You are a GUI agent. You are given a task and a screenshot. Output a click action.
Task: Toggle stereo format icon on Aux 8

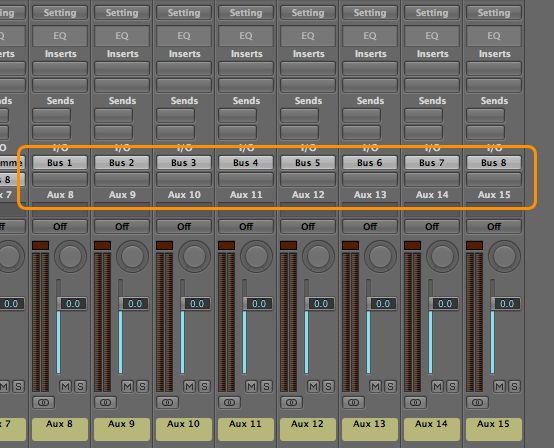pyautogui.click(x=43, y=402)
